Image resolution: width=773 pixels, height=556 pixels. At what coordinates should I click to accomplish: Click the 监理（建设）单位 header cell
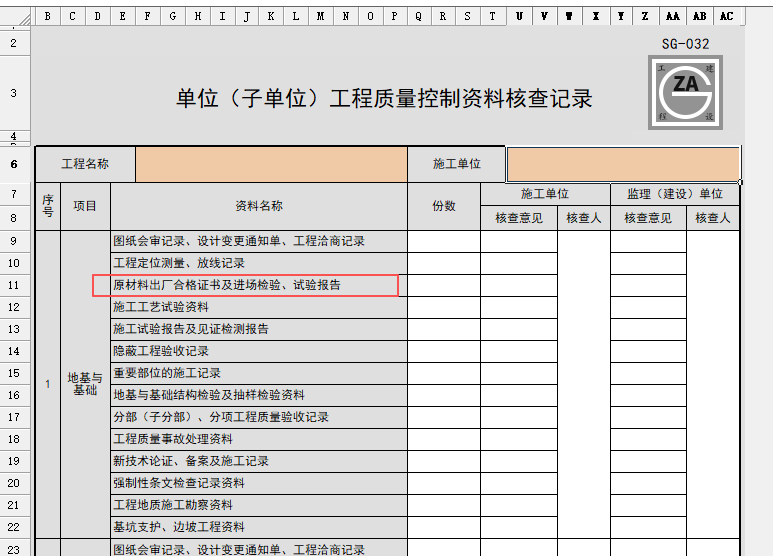click(x=674, y=194)
